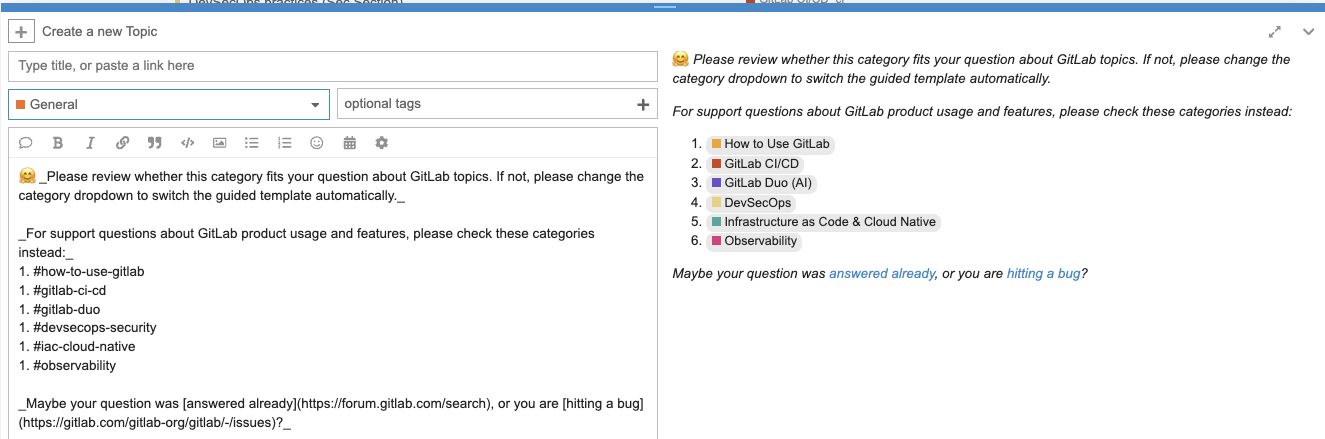This screenshot has width=1325, height=439.
Task: Open the 'answered already' link in the preview
Action: coord(882,273)
